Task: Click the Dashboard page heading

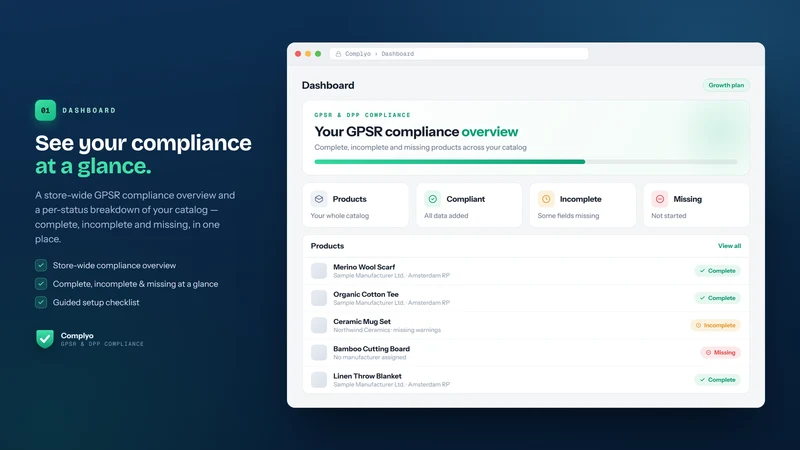Action: pos(328,85)
